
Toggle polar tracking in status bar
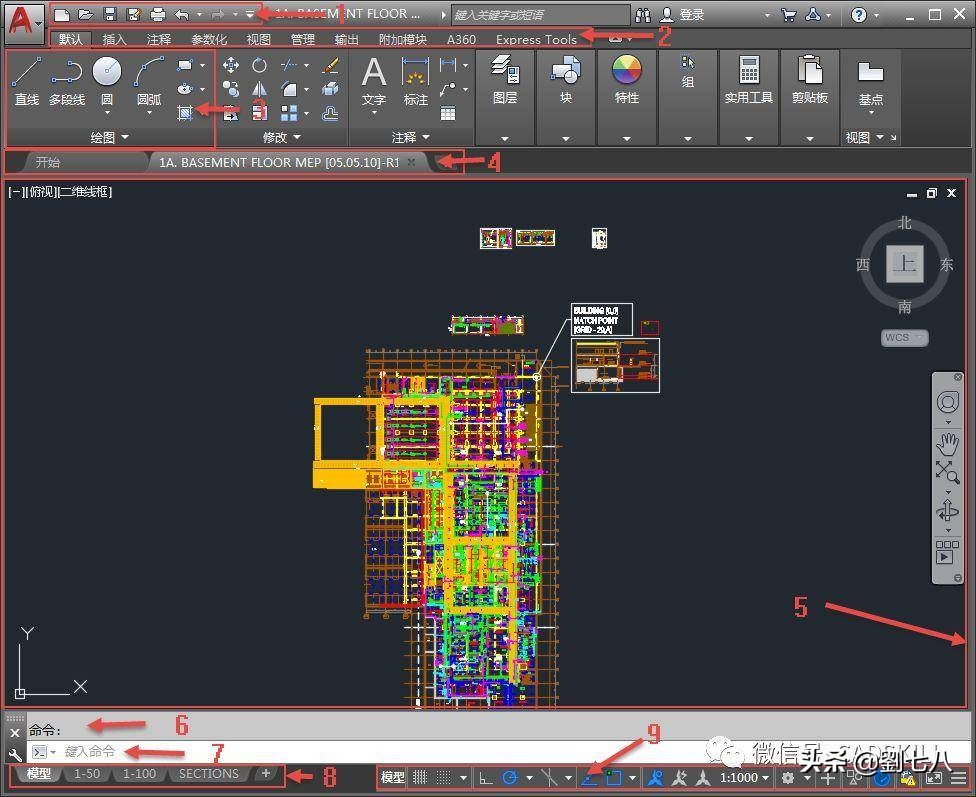point(510,777)
